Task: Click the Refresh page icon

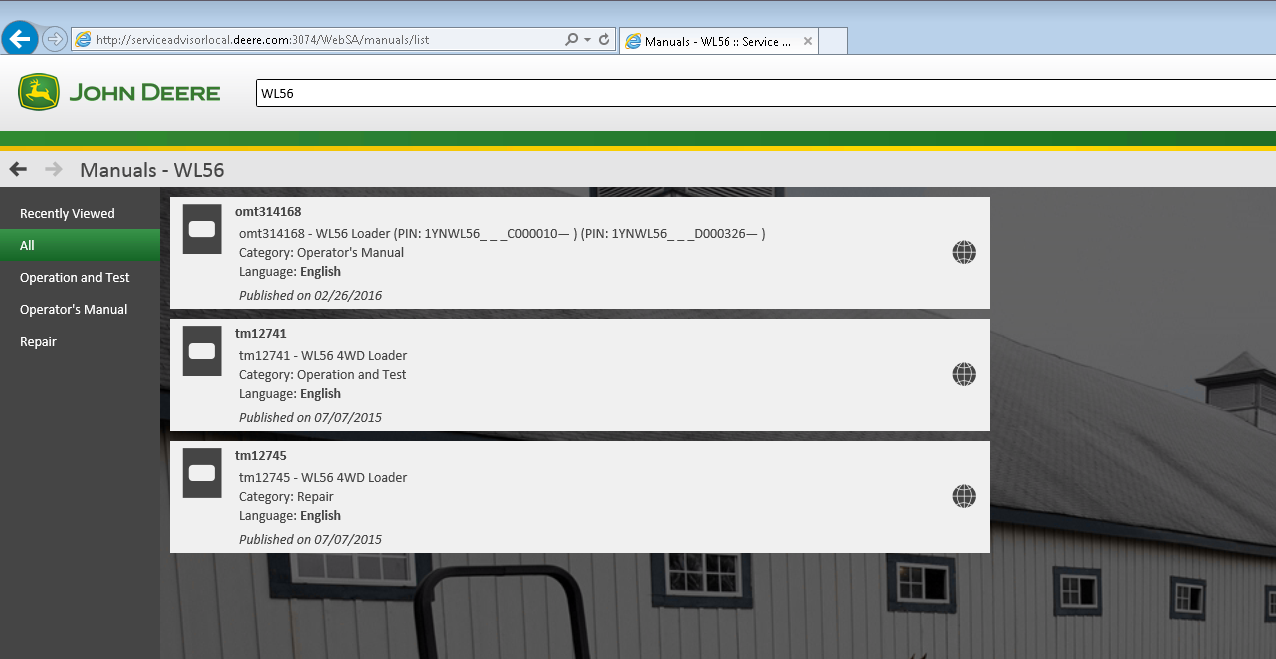Action: pos(604,40)
